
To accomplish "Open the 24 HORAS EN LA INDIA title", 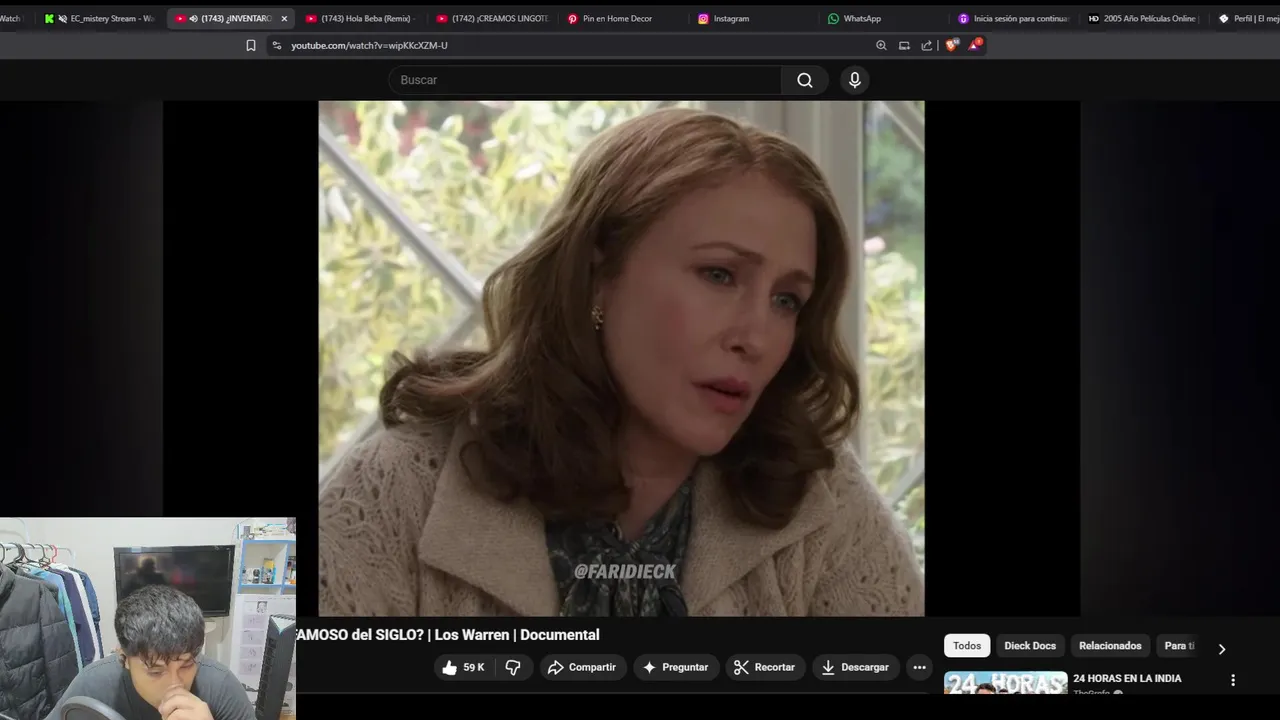I will click(x=1127, y=678).
